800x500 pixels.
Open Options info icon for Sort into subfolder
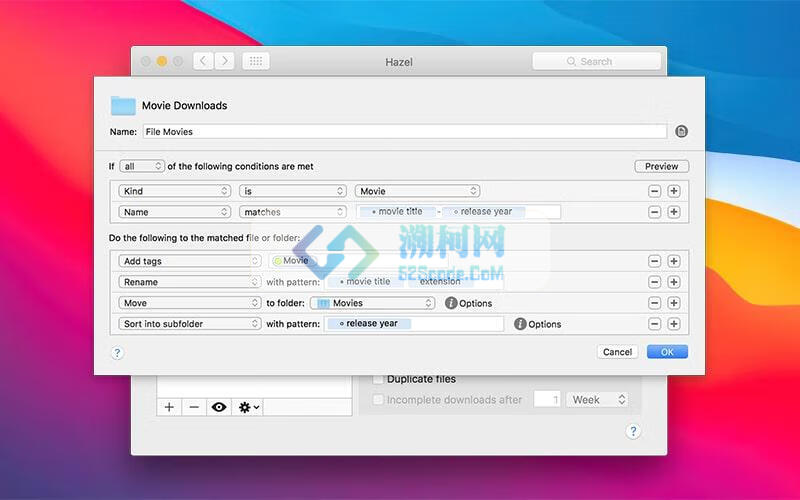pyautogui.click(x=520, y=323)
